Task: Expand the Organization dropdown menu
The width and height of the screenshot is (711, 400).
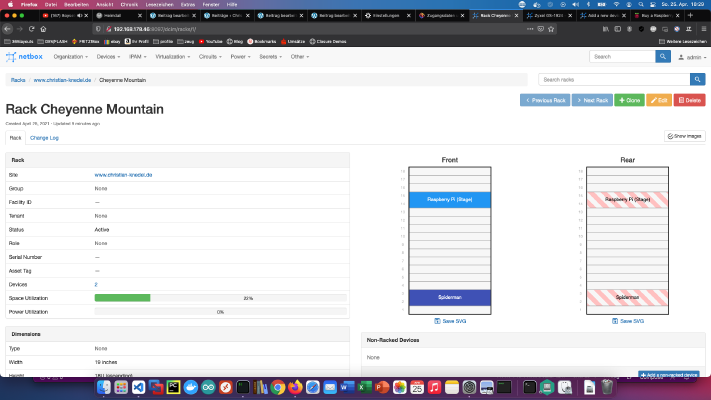Action: [x=71, y=57]
